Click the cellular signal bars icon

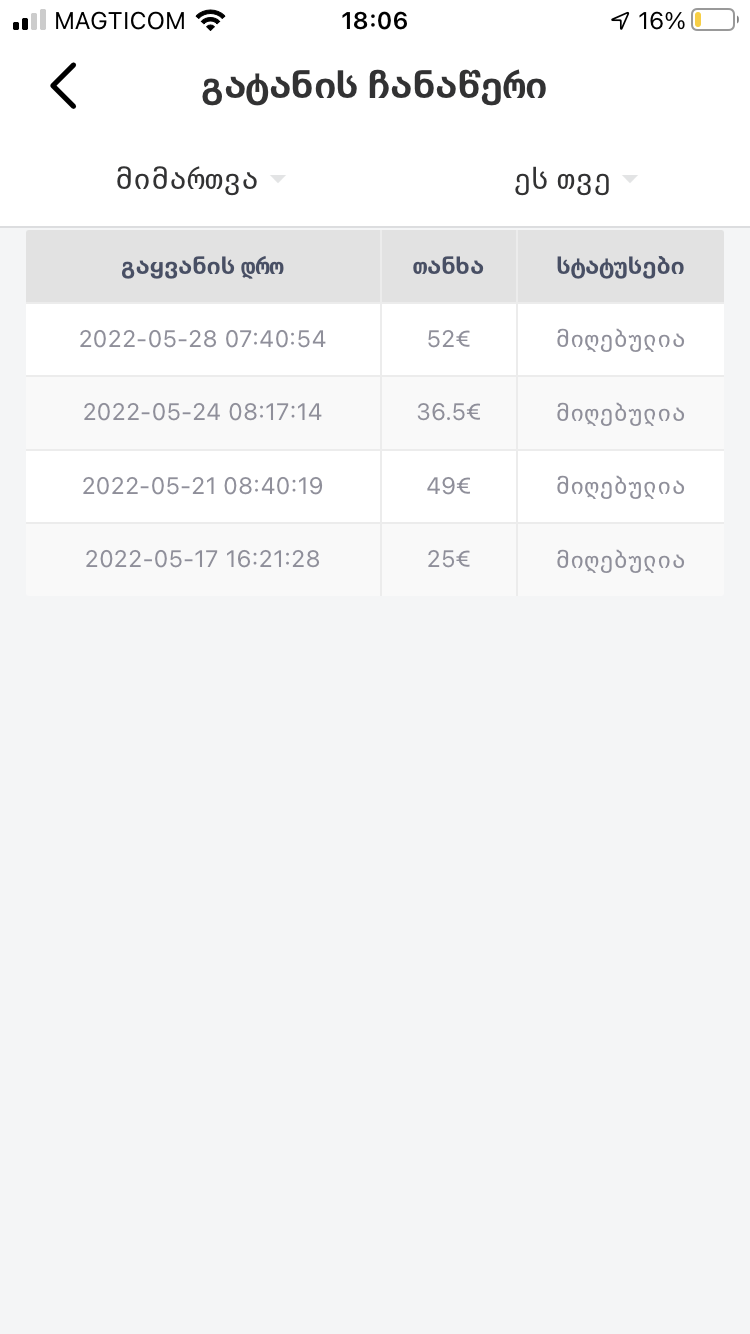30,20
